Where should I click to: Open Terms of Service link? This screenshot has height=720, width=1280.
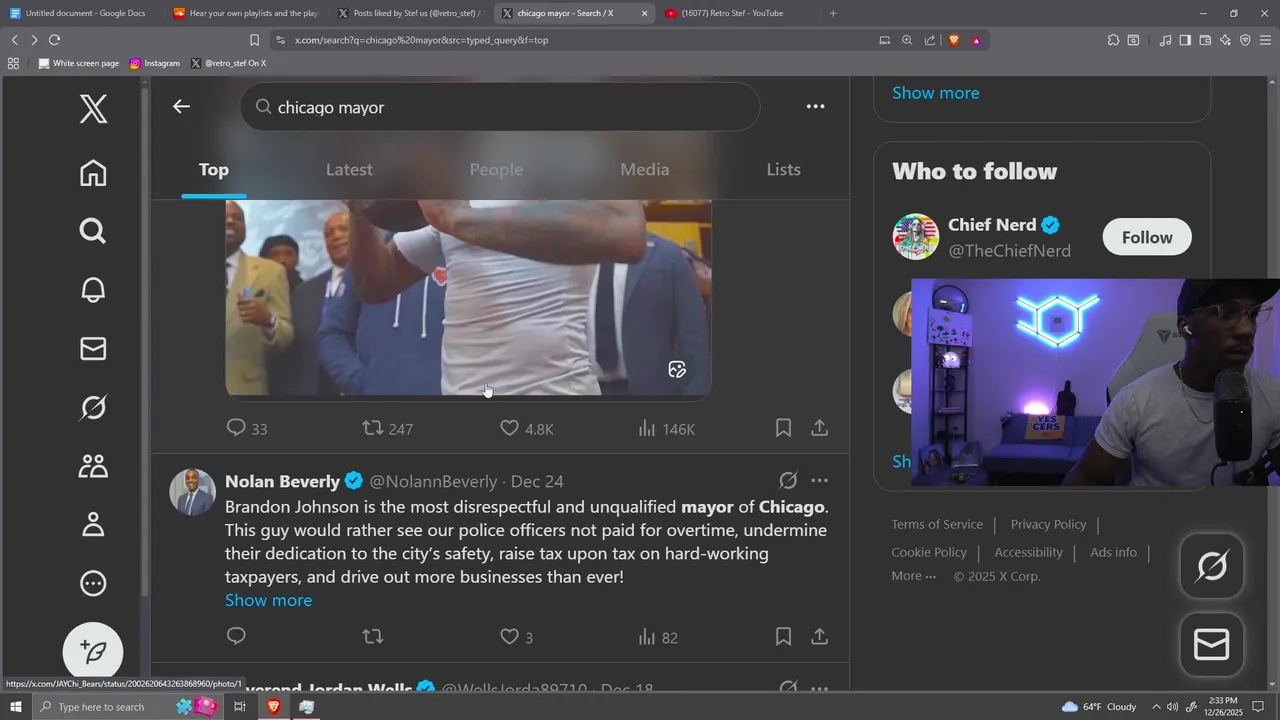[x=937, y=524]
